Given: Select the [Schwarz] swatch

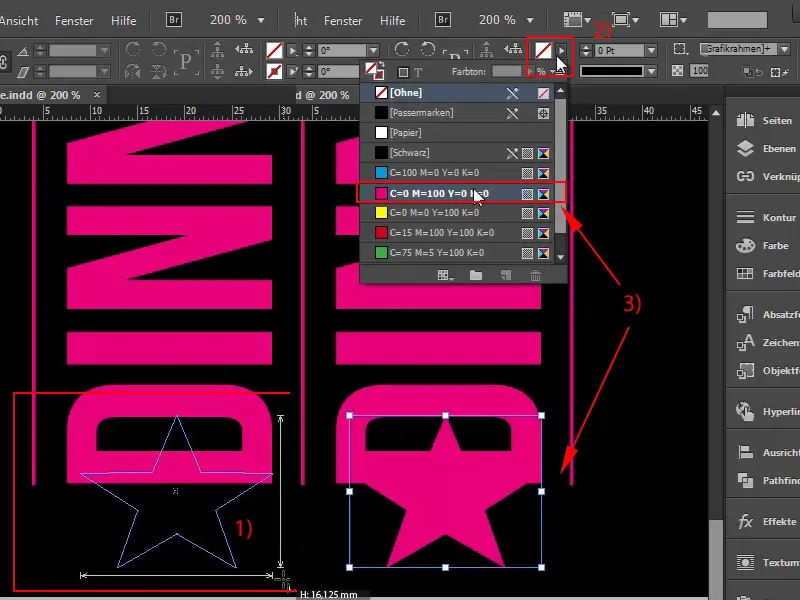Looking at the screenshot, I should [x=458, y=153].
